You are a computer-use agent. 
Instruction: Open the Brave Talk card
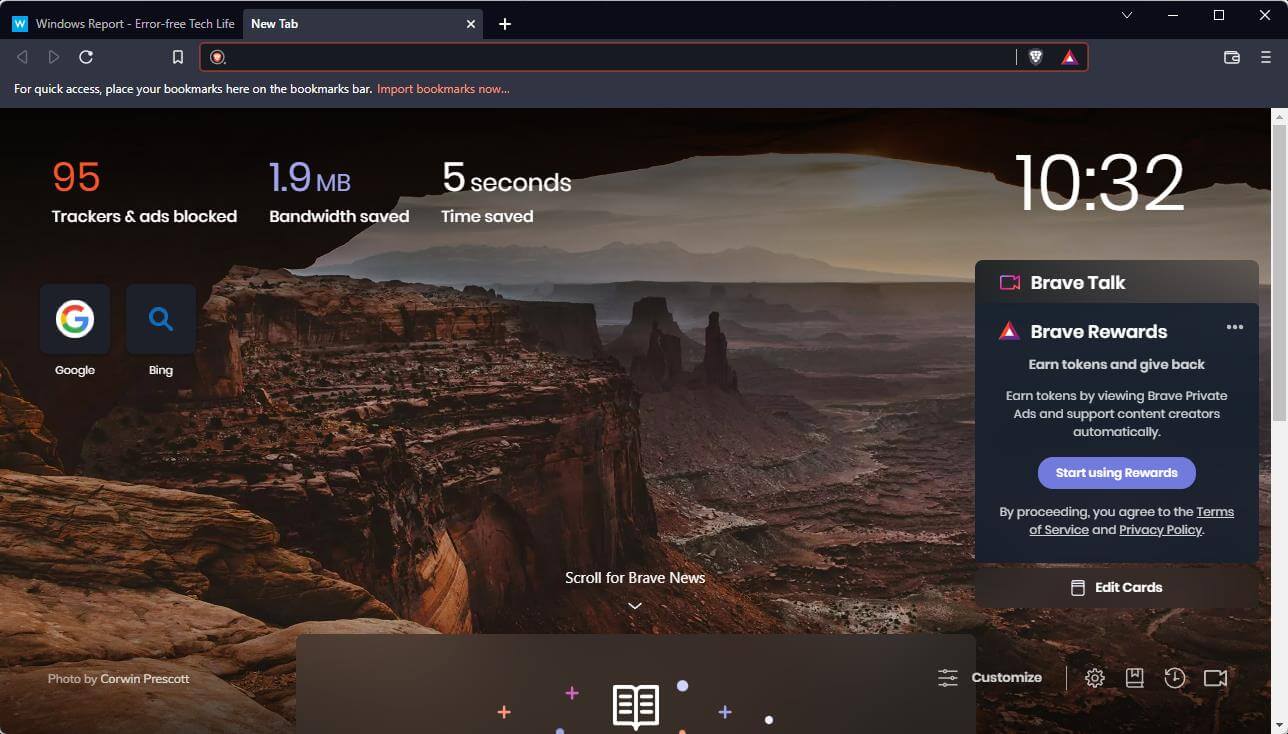tap(1117, 282)
